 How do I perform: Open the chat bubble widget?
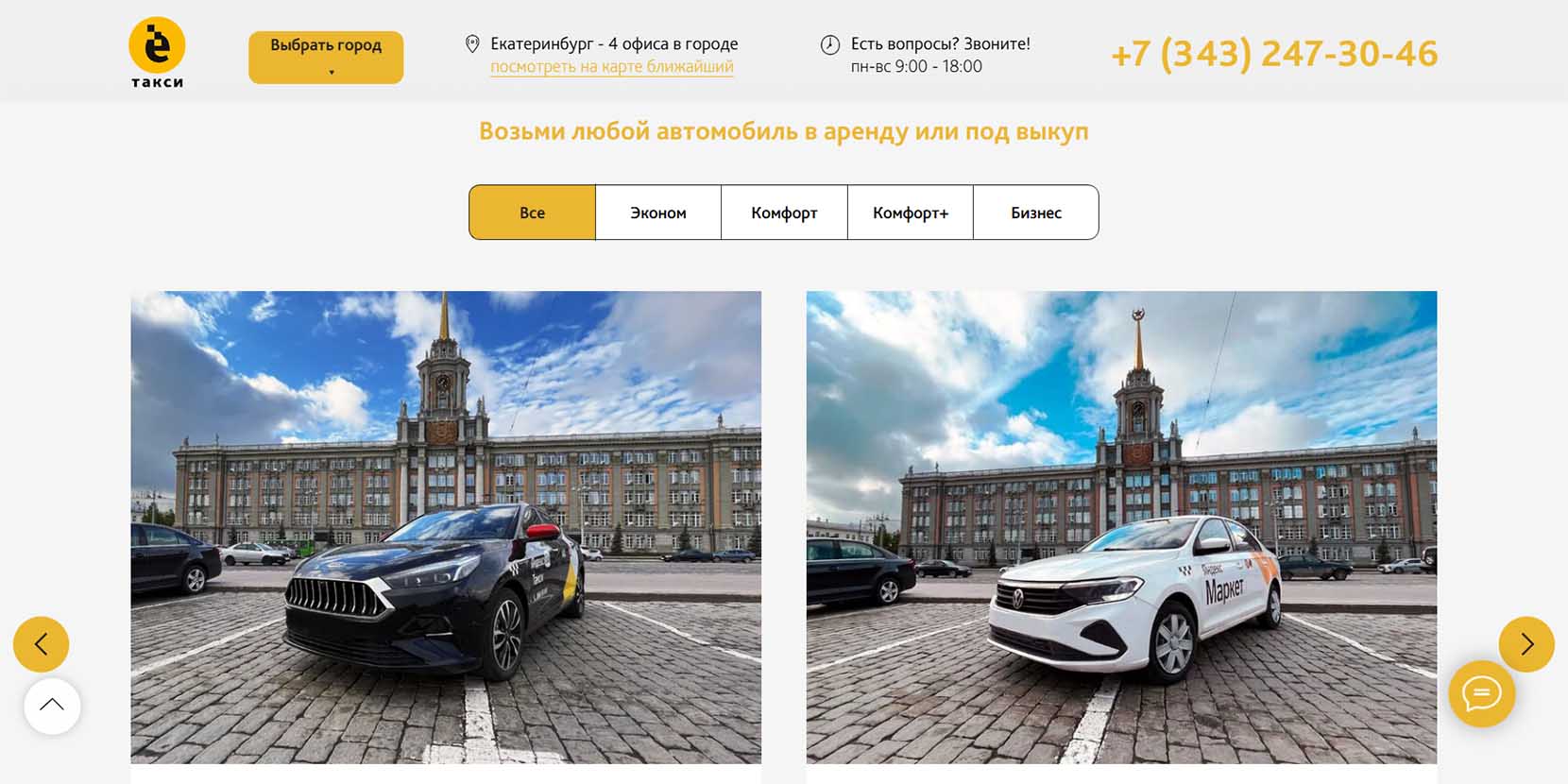pos(1482,694)
